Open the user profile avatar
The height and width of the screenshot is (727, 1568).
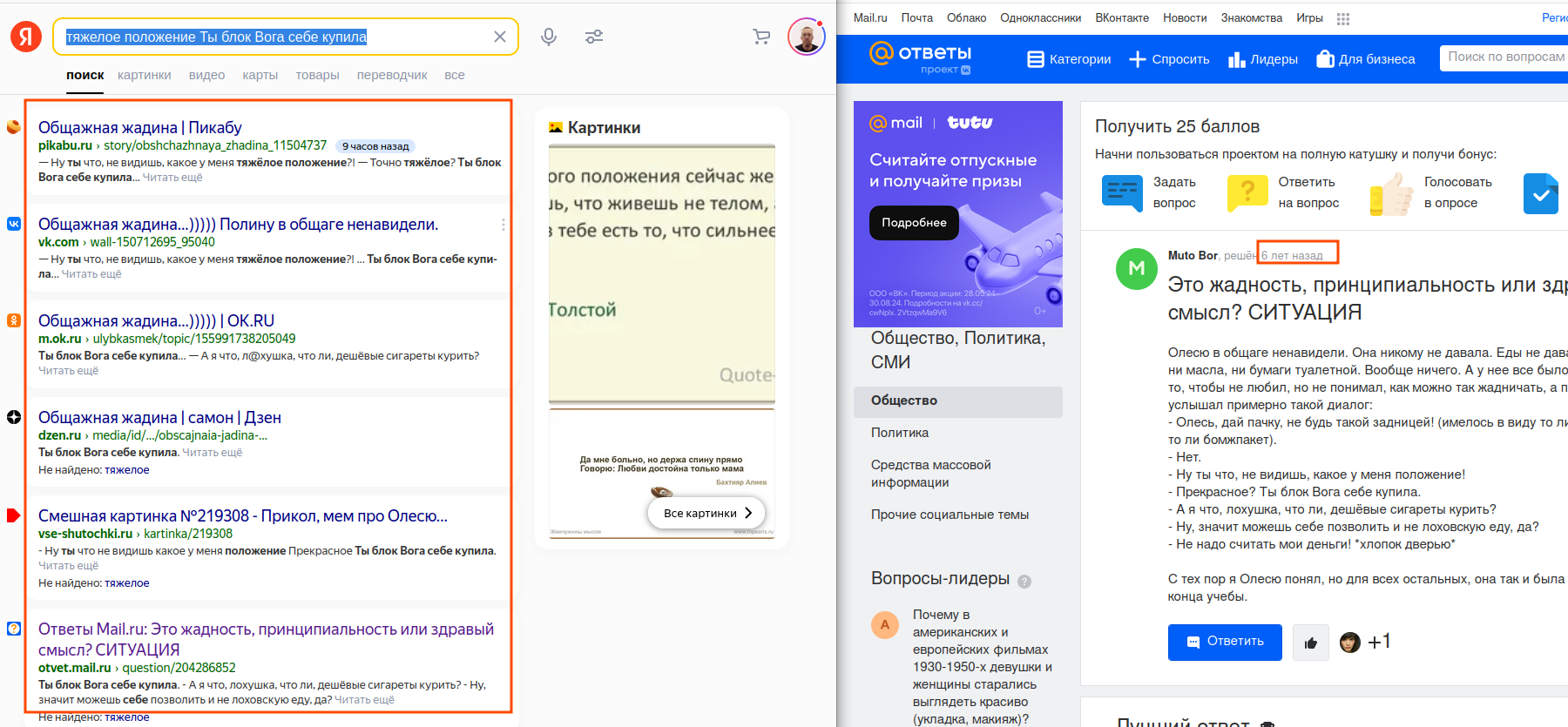(807, 37)
